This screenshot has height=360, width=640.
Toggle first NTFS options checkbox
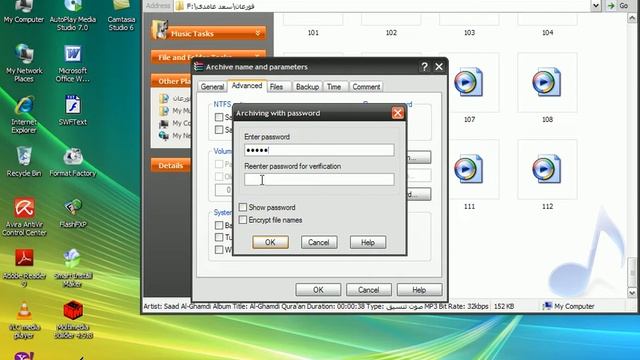pyautogui.click(x=219, y=117)
